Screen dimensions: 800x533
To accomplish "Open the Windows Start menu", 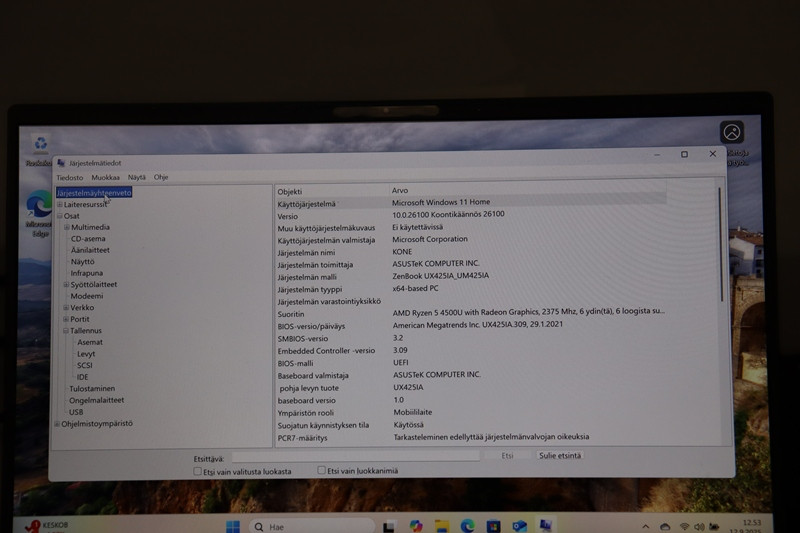I will click(233, 526).
